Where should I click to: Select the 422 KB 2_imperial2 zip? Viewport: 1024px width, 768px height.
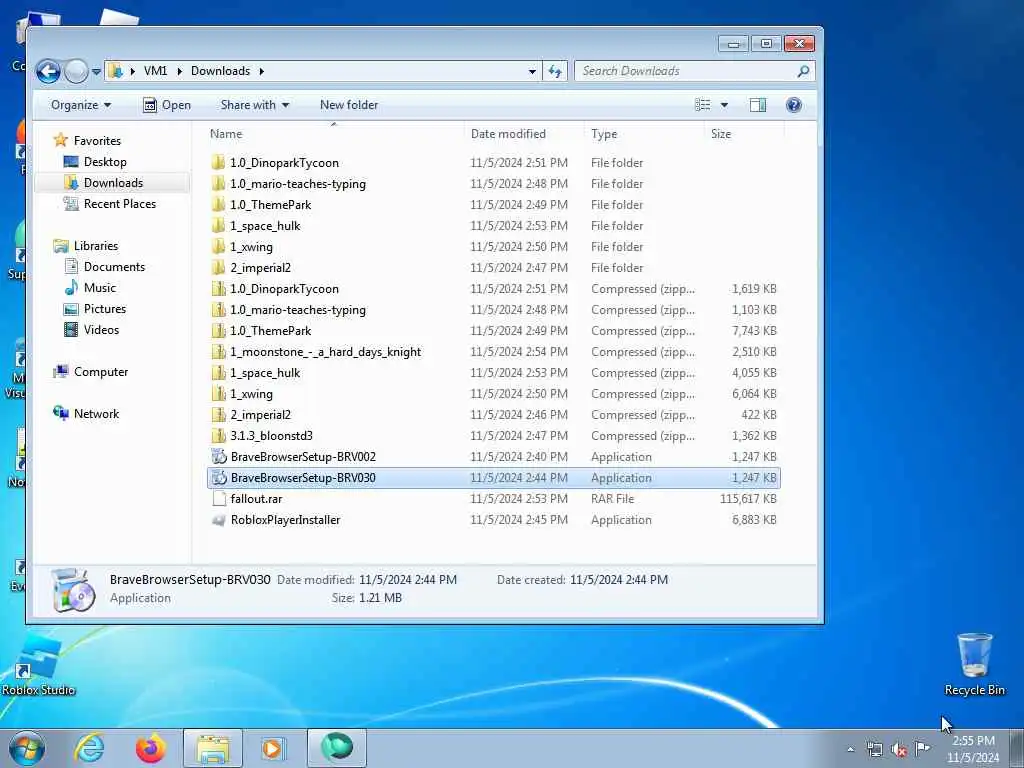pyautogui.click(x=494, y=414)
